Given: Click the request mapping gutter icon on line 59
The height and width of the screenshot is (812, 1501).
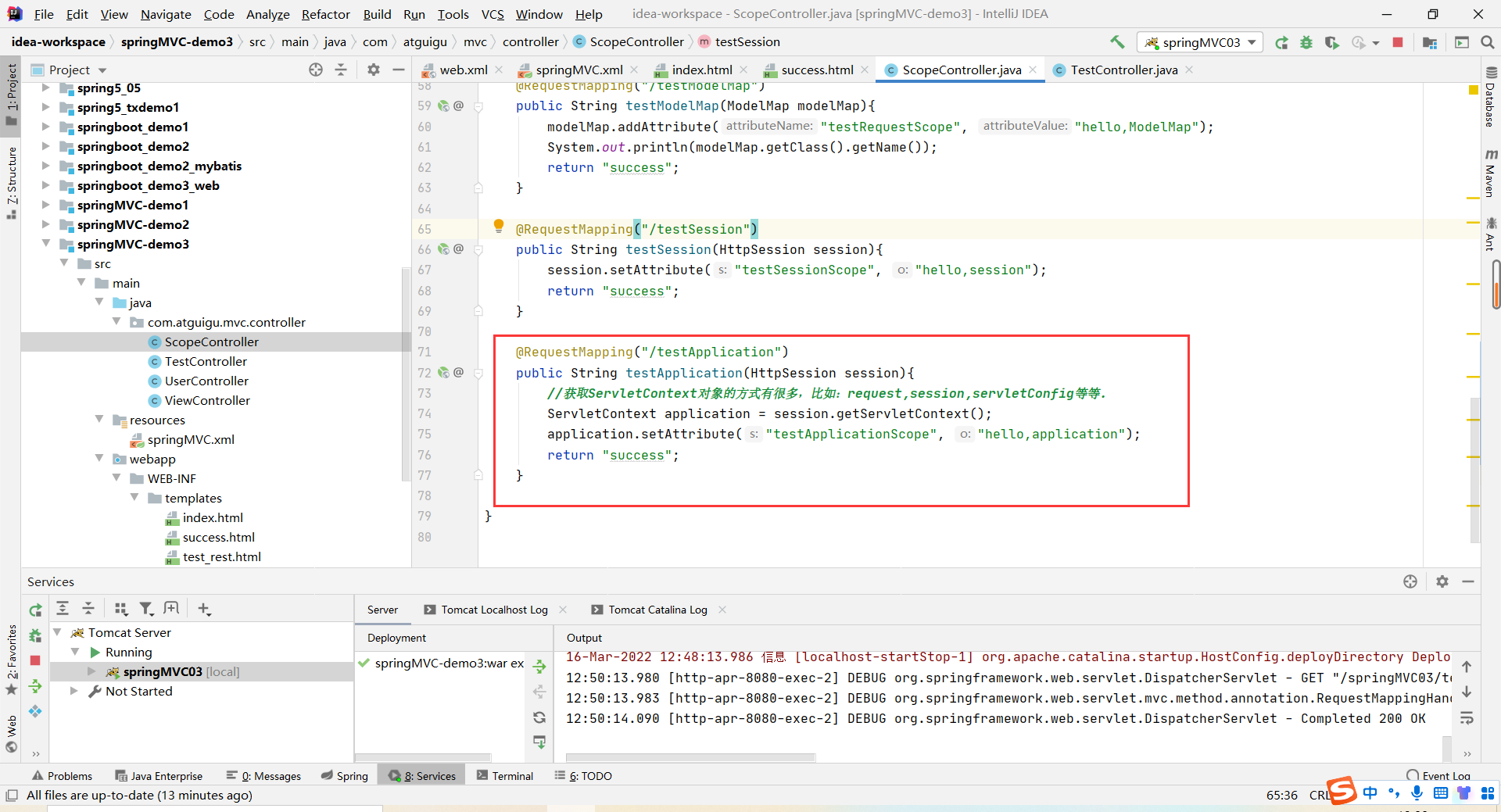Looking at the screenshot, I should click(443, 106).
